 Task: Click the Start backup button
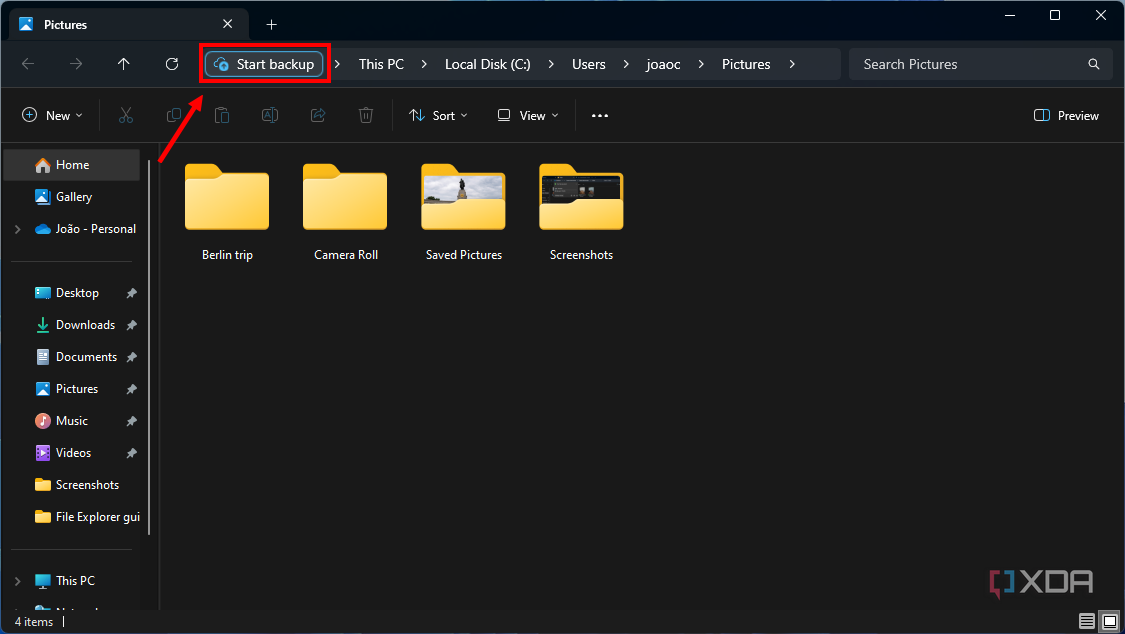click(x=264, y=63)
